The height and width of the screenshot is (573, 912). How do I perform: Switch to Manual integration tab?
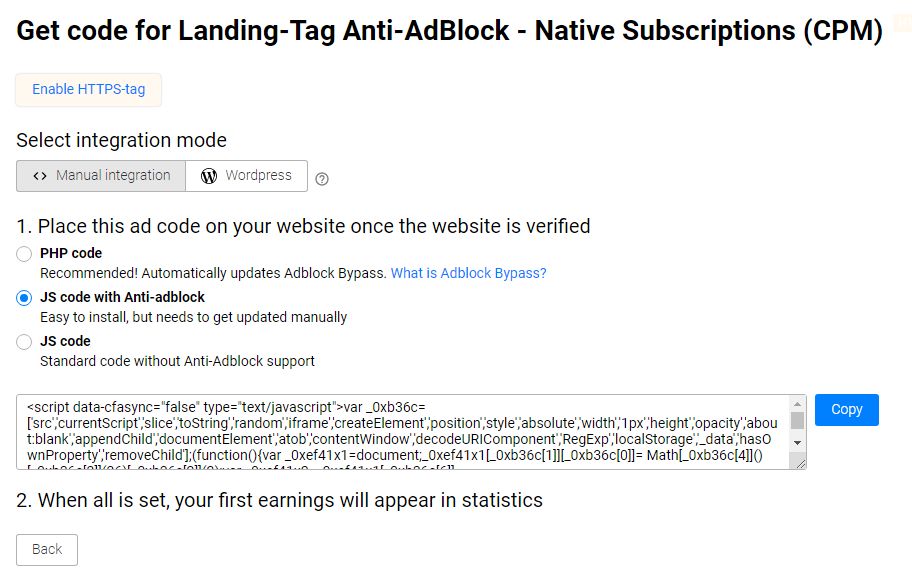click(x=101, y=176)
